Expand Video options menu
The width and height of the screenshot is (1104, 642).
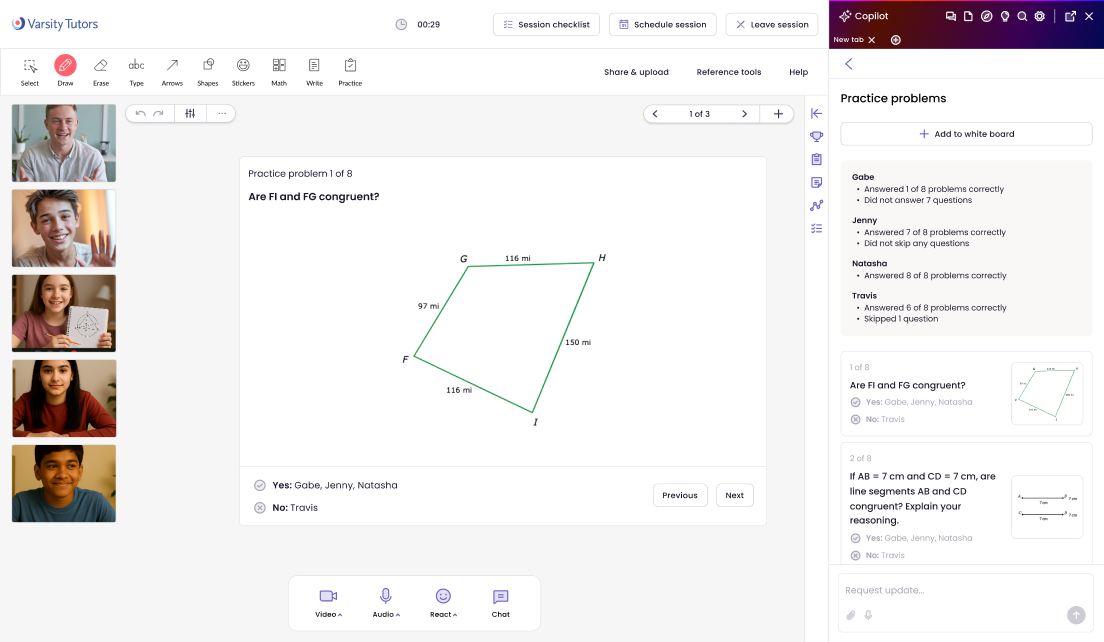329,602
